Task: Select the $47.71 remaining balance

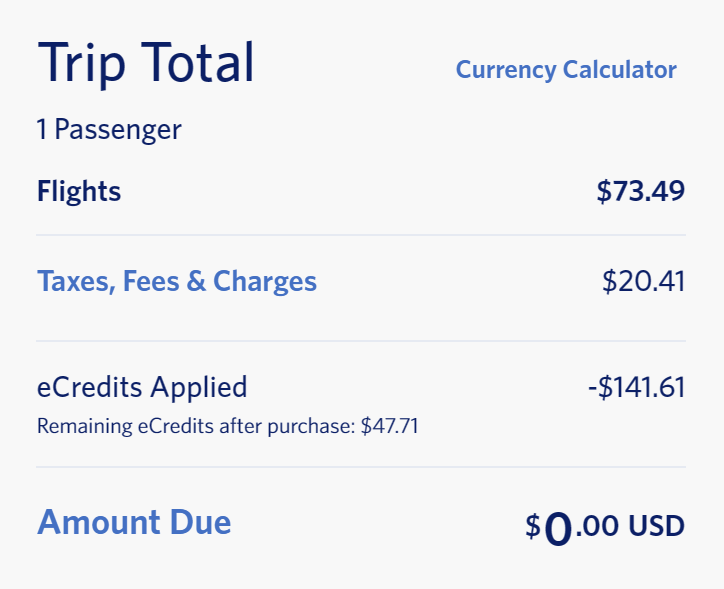Action: [x=389, y=426]
